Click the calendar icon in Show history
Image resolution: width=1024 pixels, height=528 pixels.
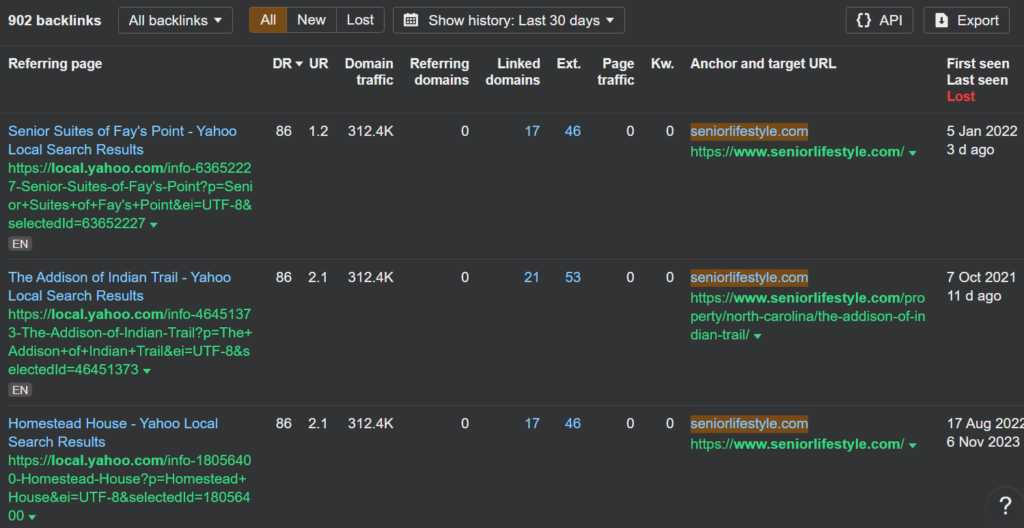pos(411,20)
